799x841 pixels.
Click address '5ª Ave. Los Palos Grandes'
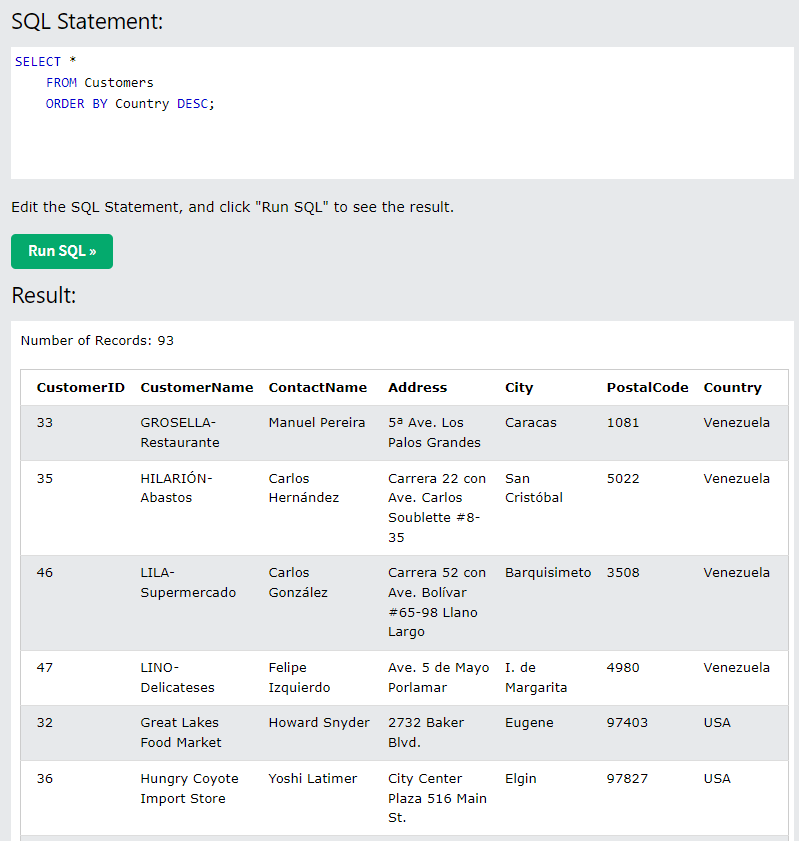[434, 432]
